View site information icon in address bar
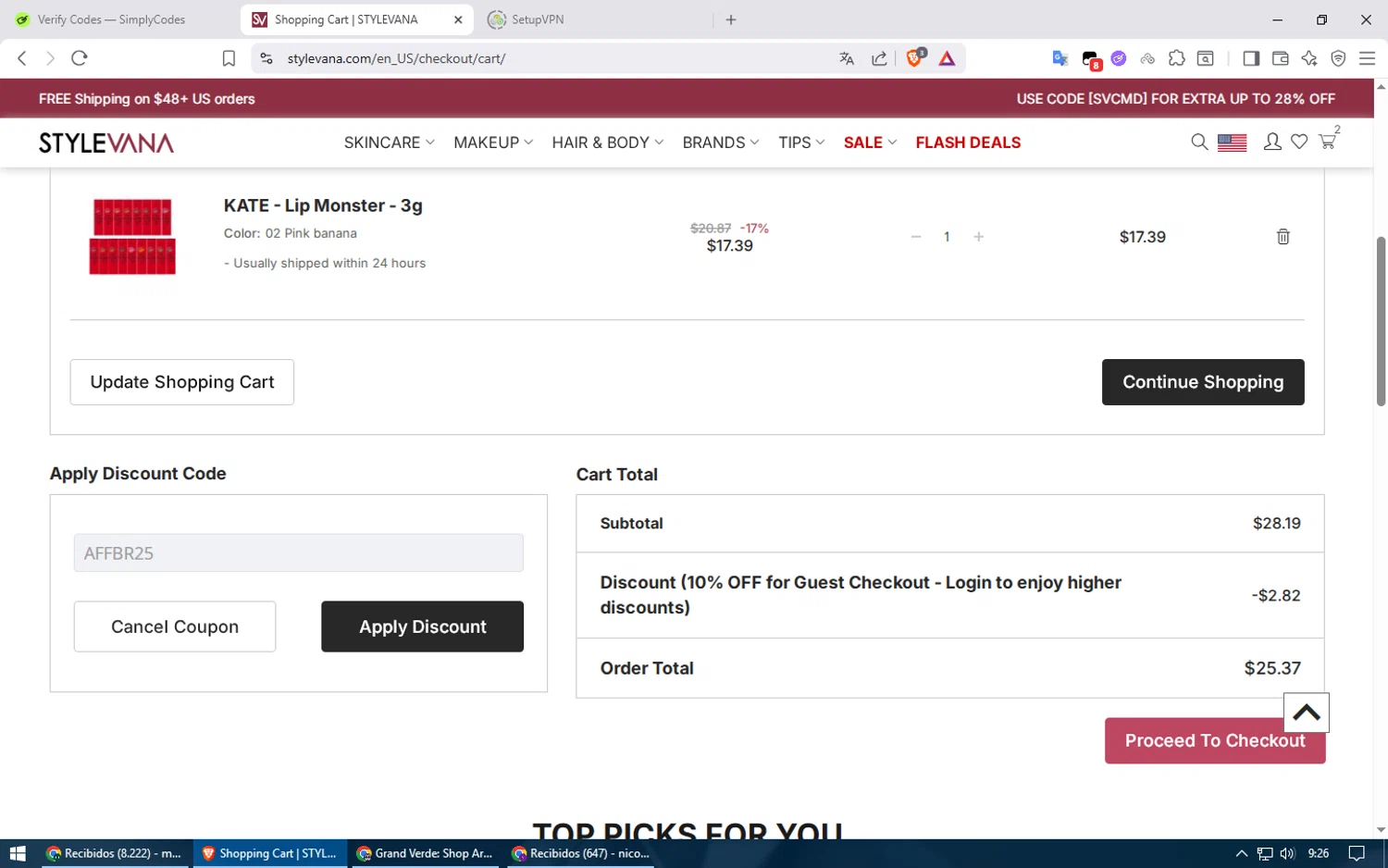 (x=266, y=58)
